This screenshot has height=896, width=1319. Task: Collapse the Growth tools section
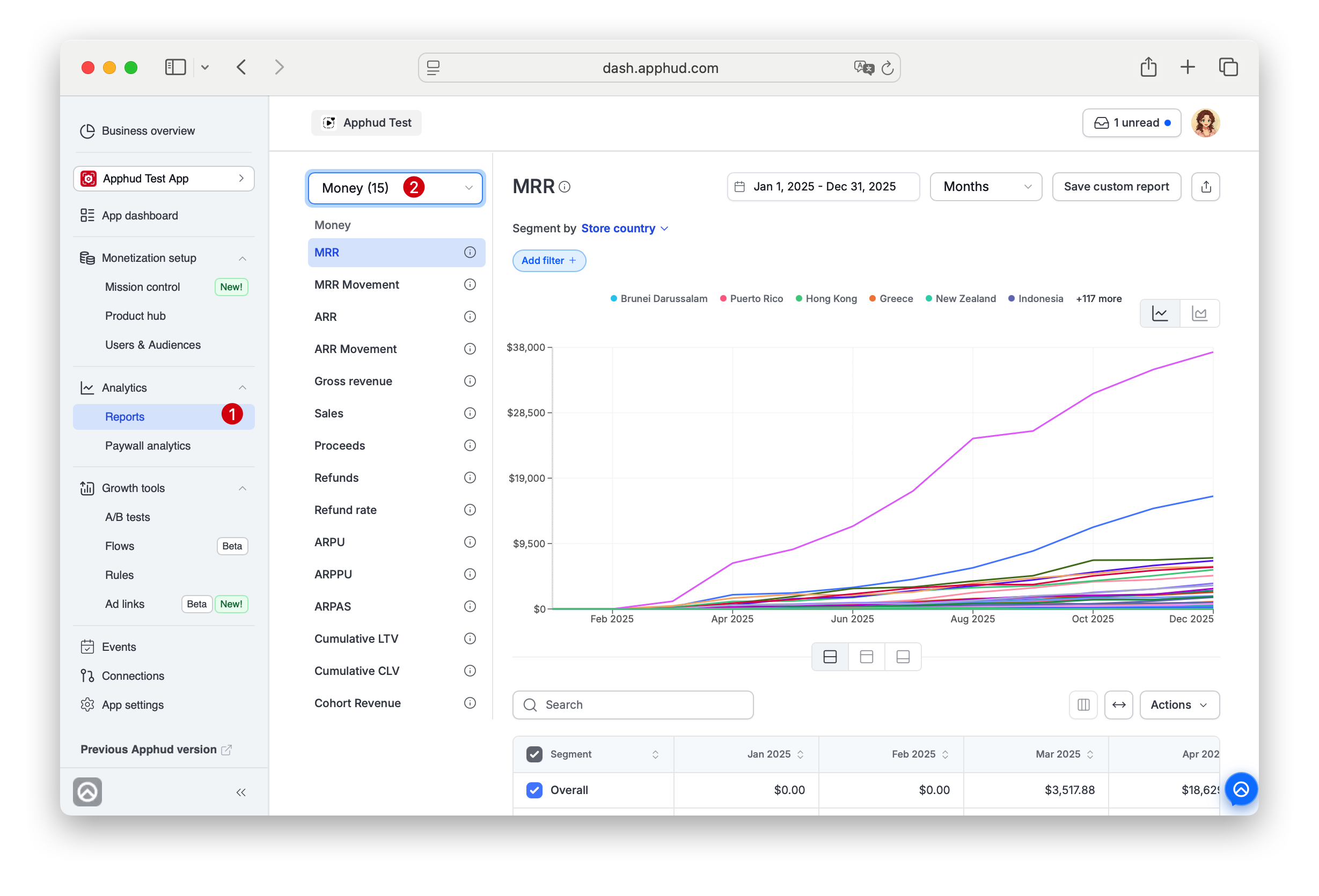click(243, 488)
